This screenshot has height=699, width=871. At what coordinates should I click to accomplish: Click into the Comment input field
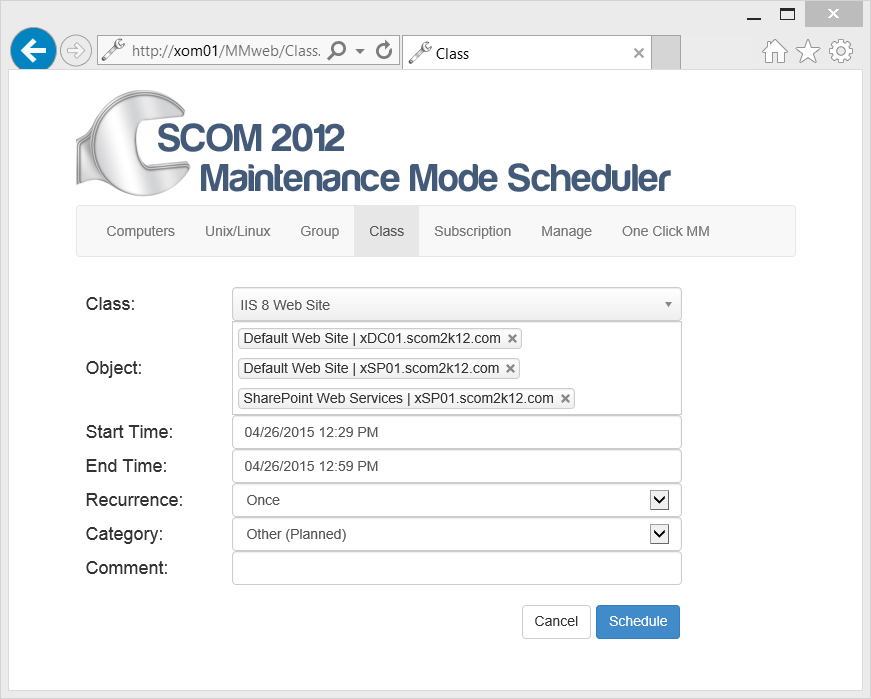(x=457, y=568)
